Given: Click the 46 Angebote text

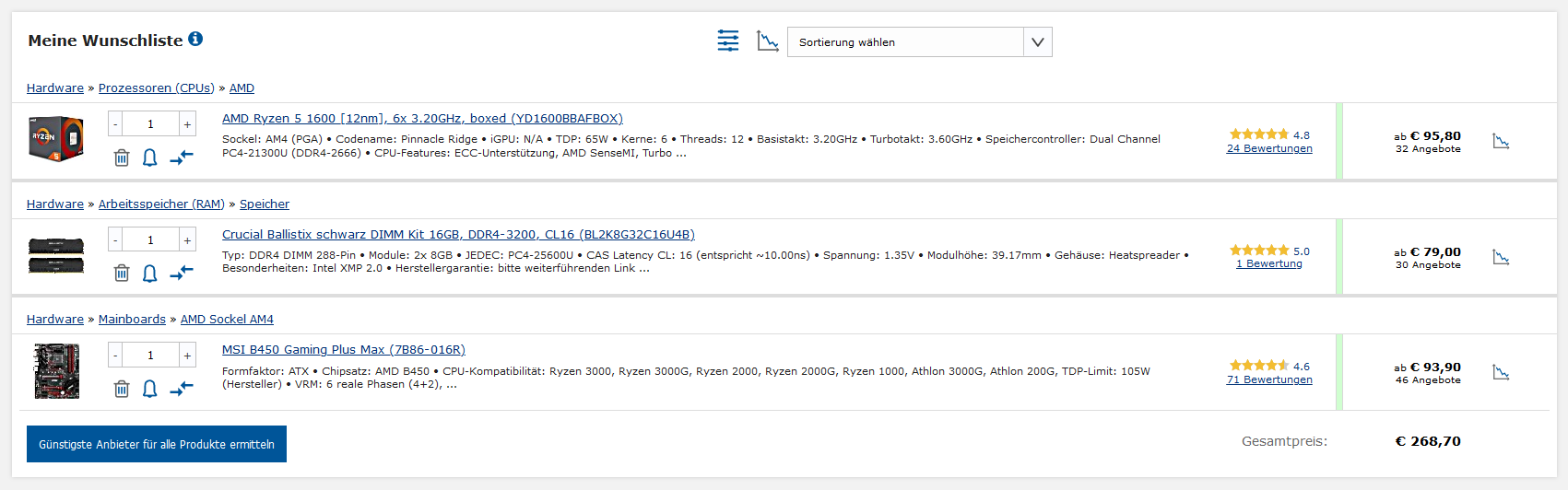Looking at the screenshot, I should tap(1428, 380).
